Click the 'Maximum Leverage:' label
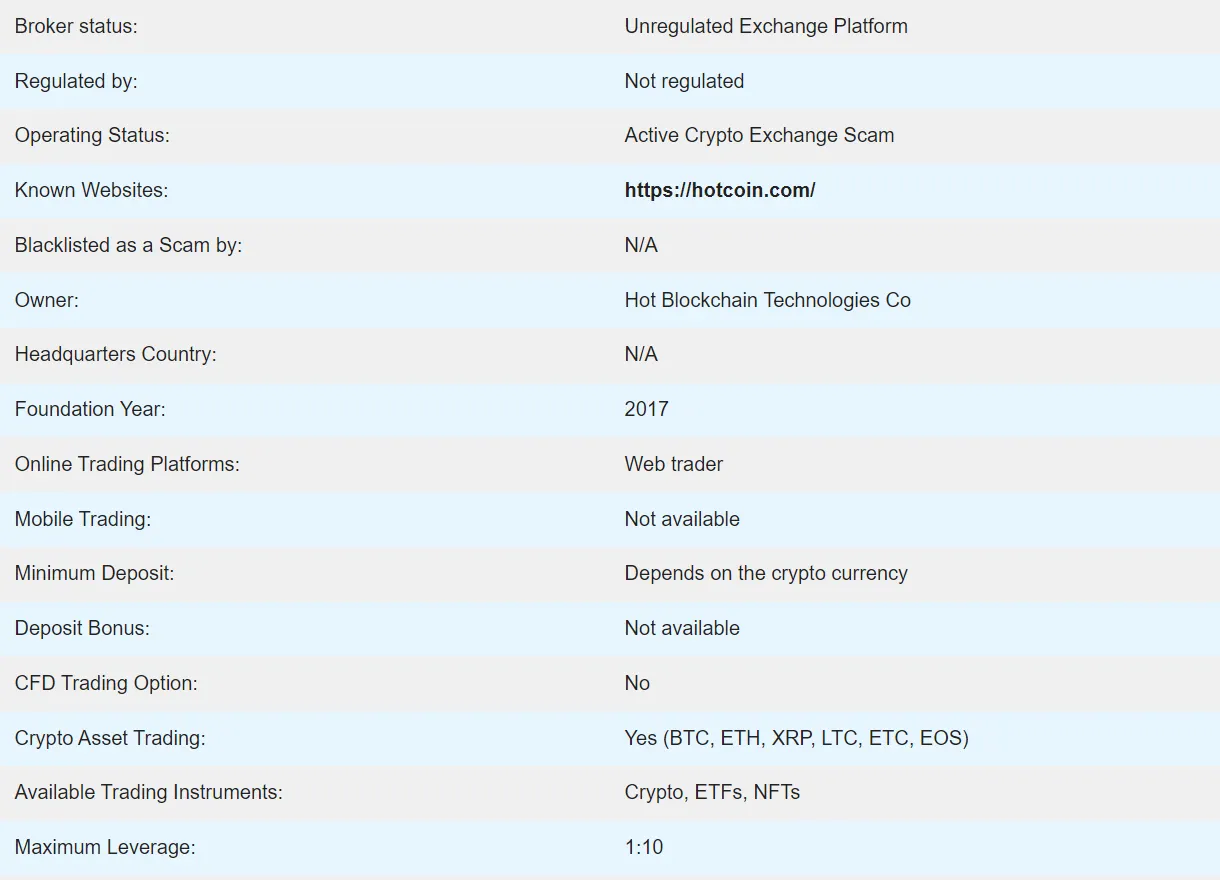 [x=105, y=847]
